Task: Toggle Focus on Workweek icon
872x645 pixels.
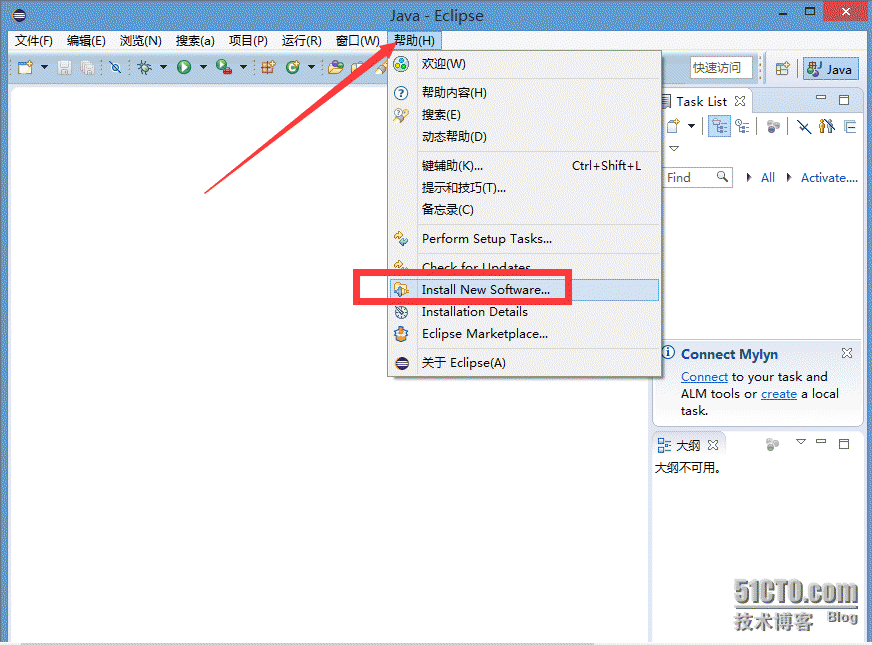Action: click(827, 126)
